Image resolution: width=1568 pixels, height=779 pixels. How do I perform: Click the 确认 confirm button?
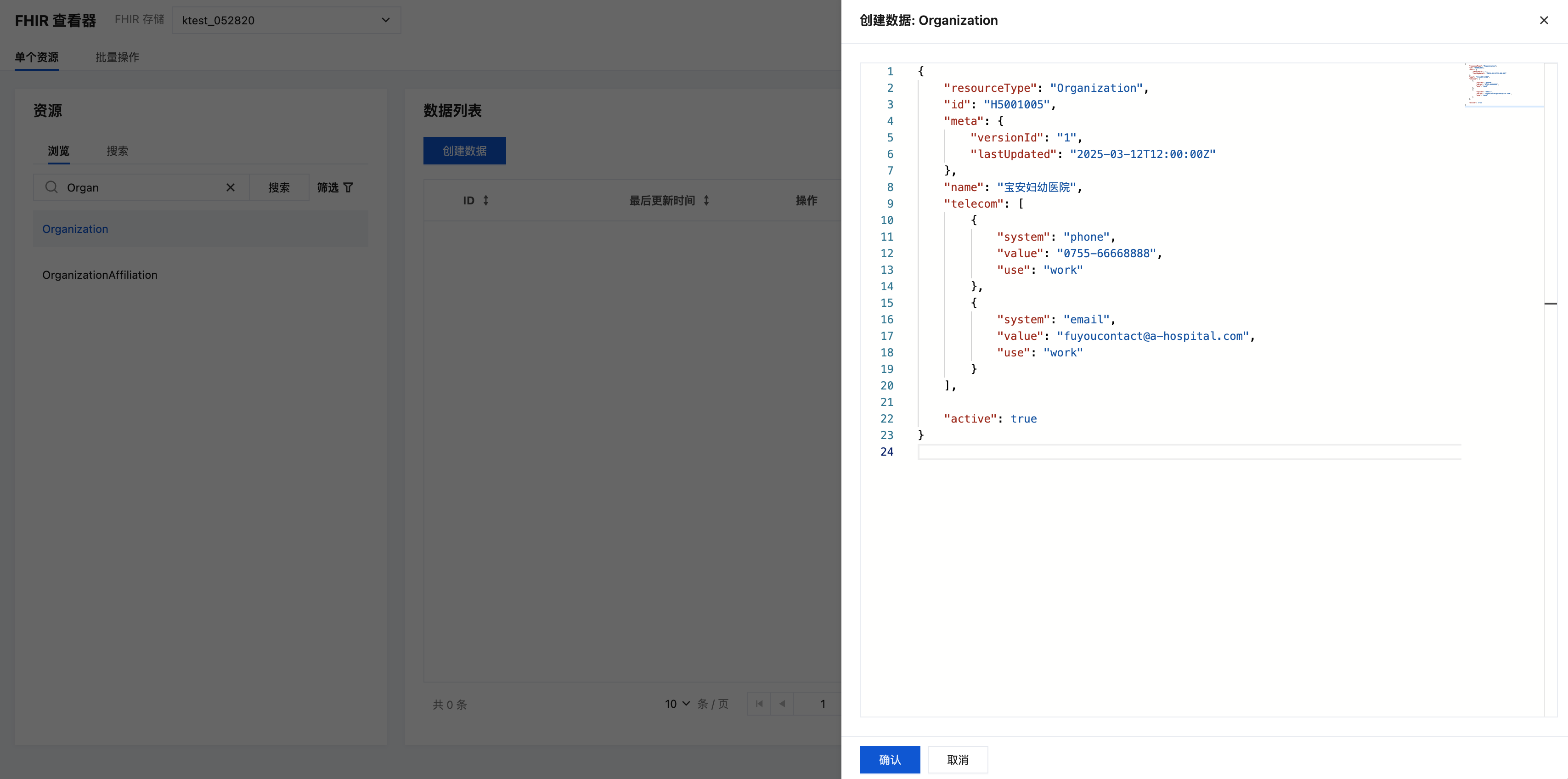point(889,760)
